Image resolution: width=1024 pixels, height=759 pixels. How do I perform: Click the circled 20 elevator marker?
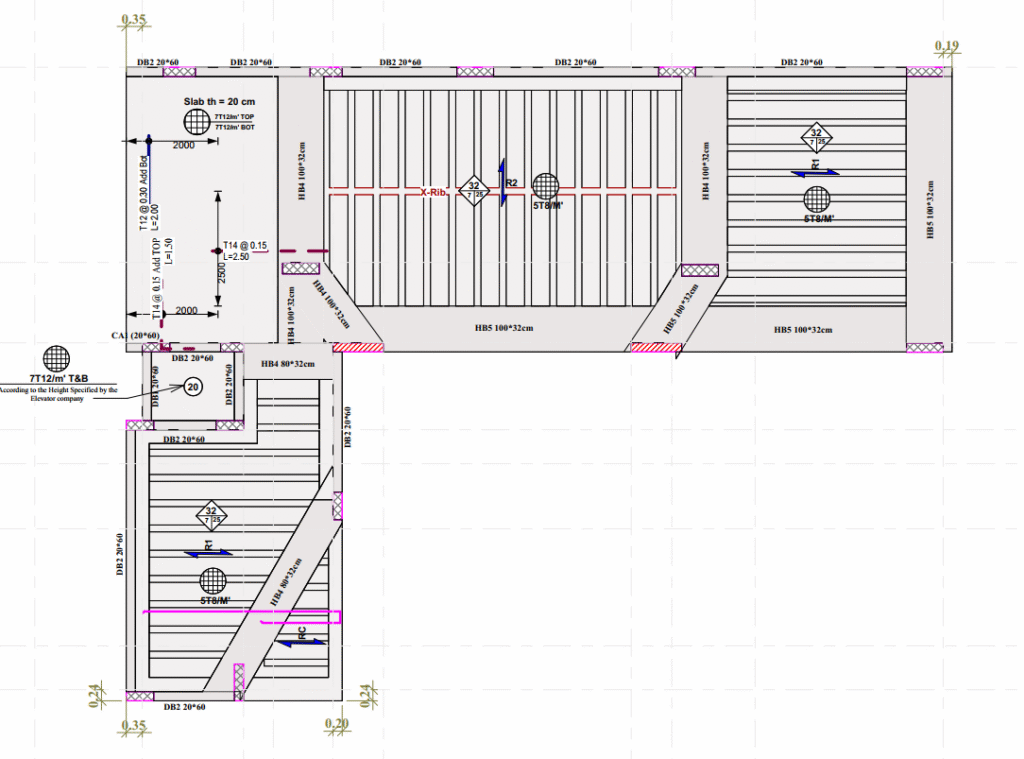(193, 386)
